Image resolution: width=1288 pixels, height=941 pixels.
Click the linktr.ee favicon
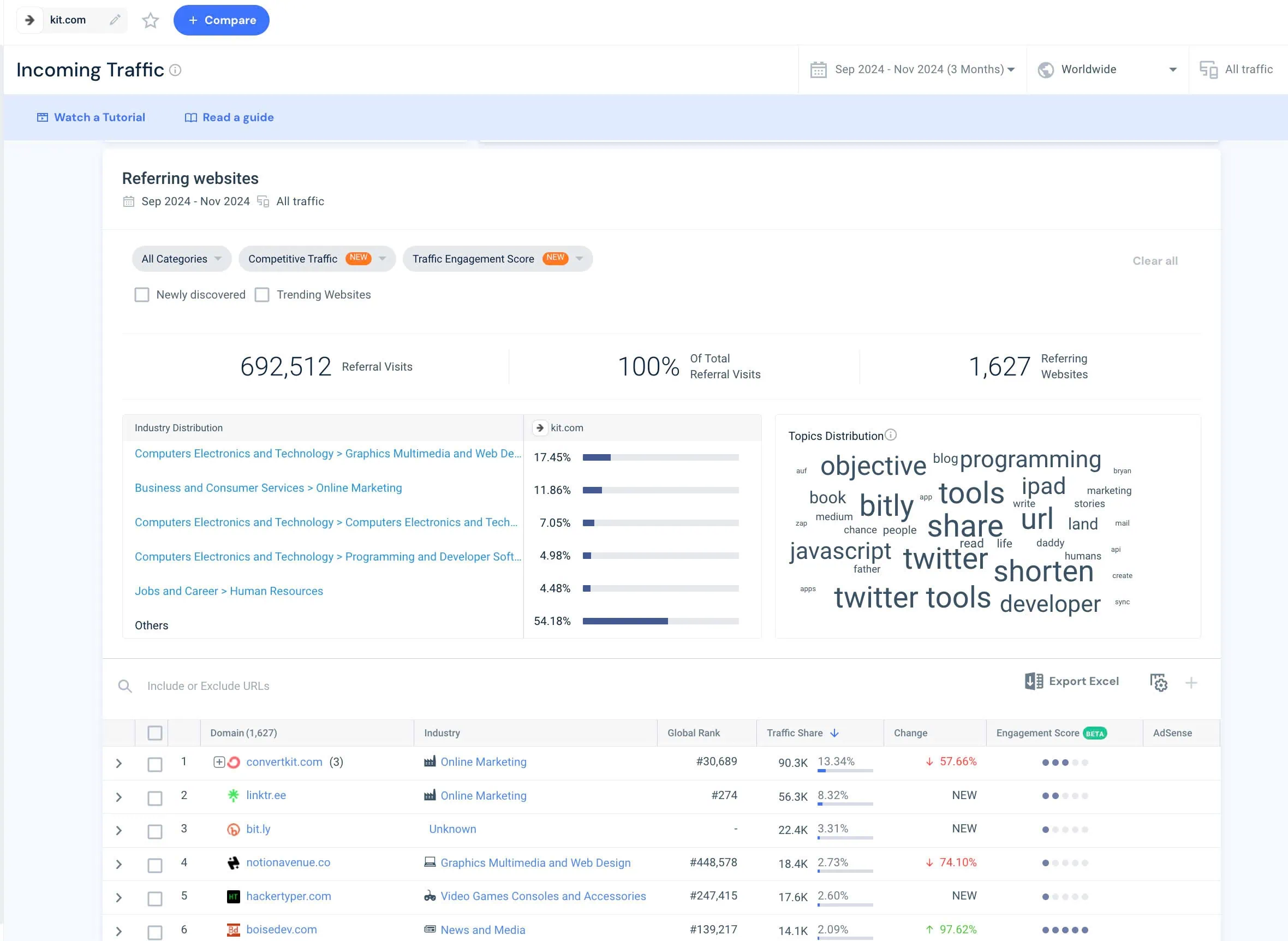(x=234, y=796)
